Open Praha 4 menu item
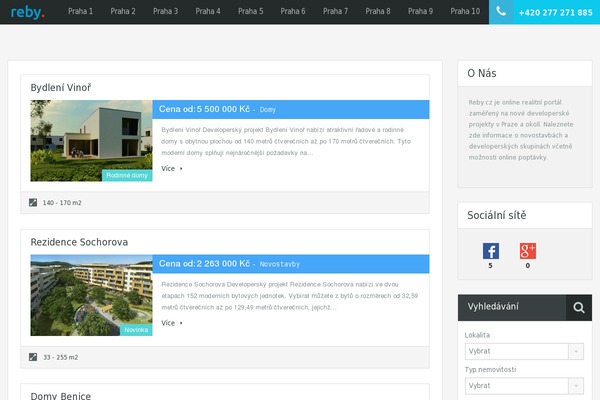Image resolution: width=600 pixels, height=400 pixels. point(208,11)
